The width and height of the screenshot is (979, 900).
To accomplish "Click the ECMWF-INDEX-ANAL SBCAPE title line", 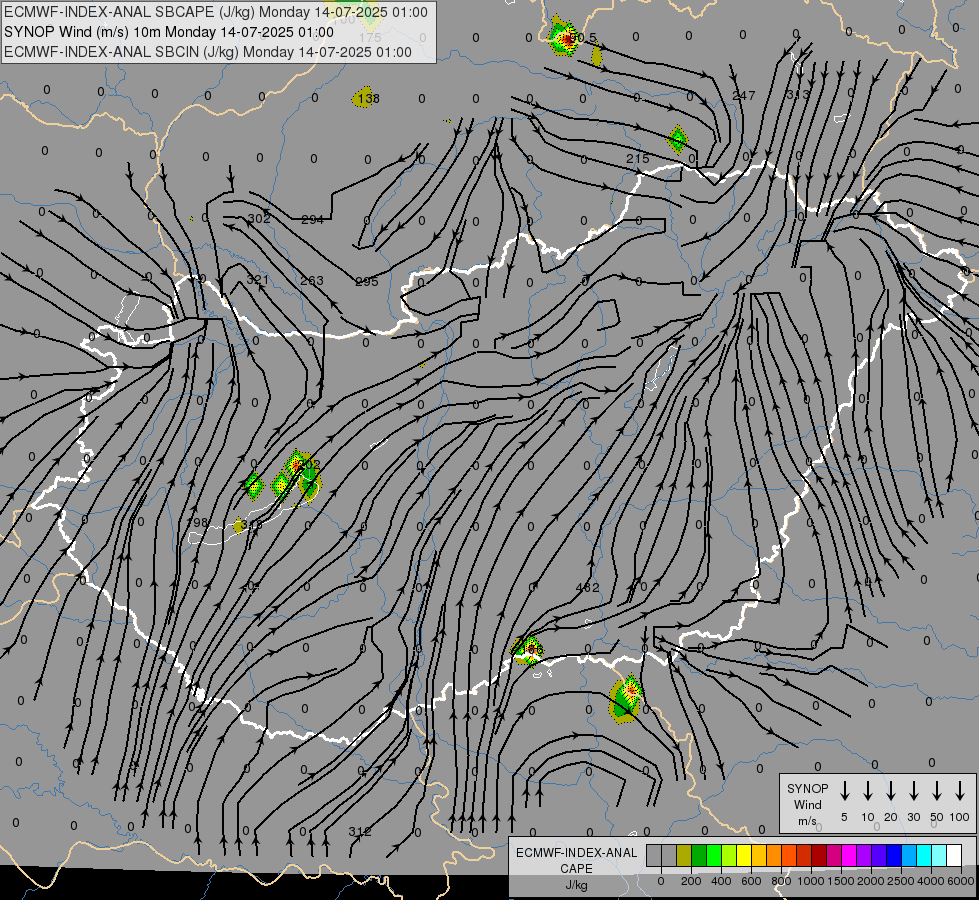I will coord(216,12).
